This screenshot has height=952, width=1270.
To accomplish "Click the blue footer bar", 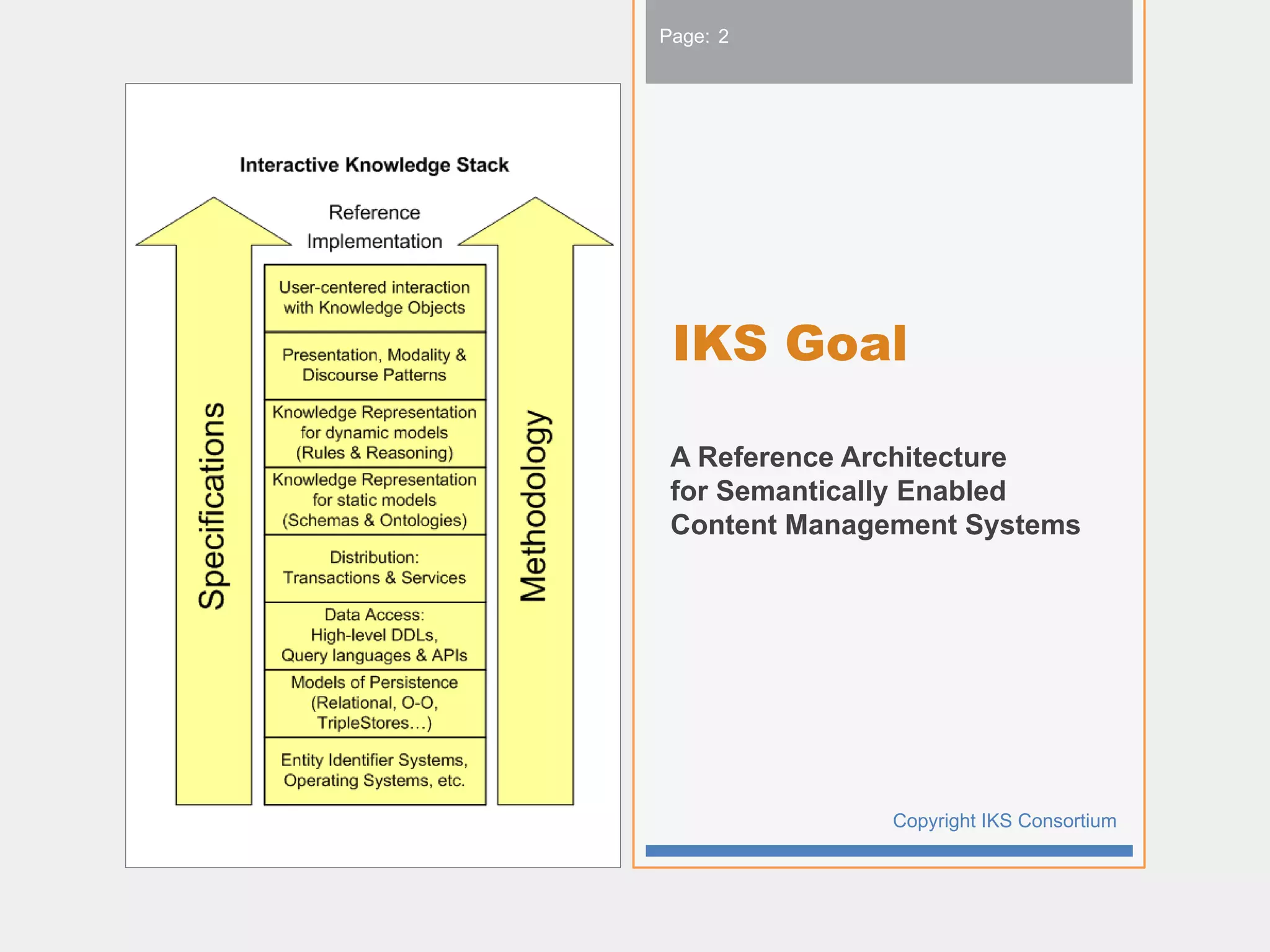I will click(889, 850).
